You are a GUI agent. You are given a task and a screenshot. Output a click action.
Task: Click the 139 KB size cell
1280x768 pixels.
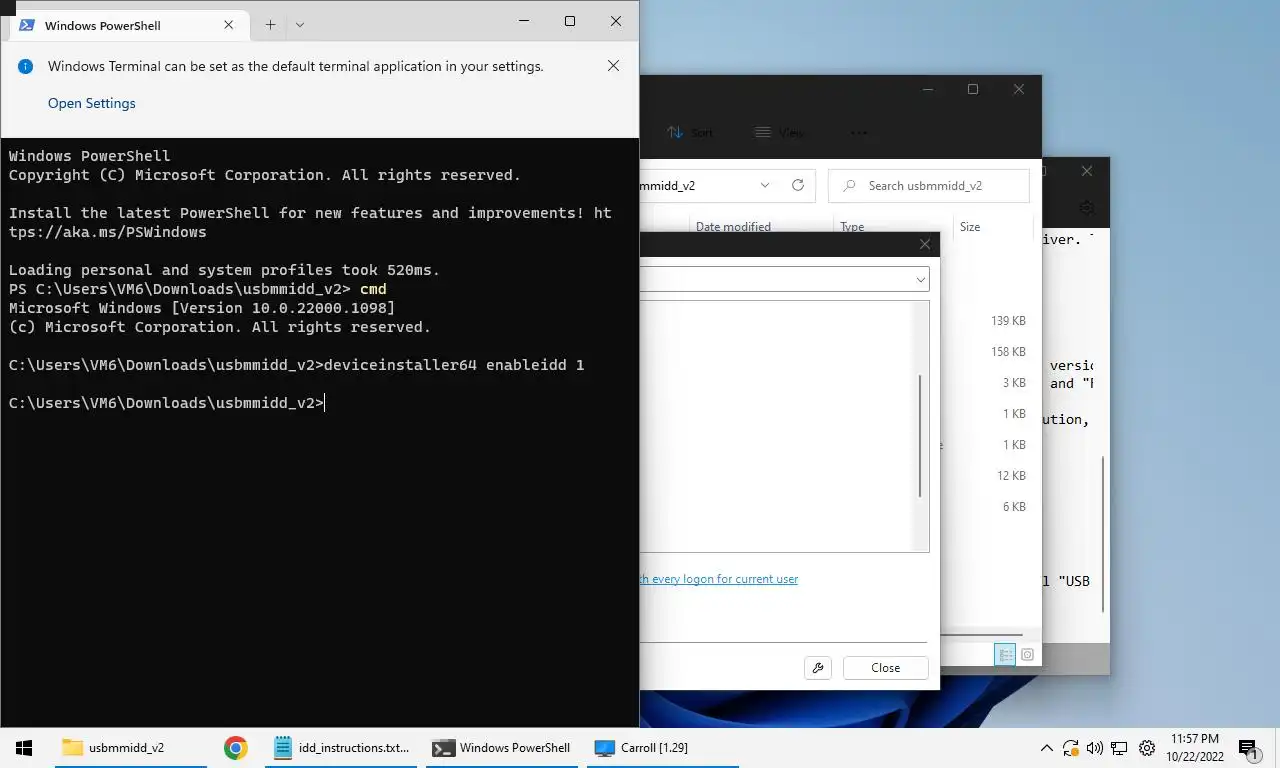[x=1008, y=321]
